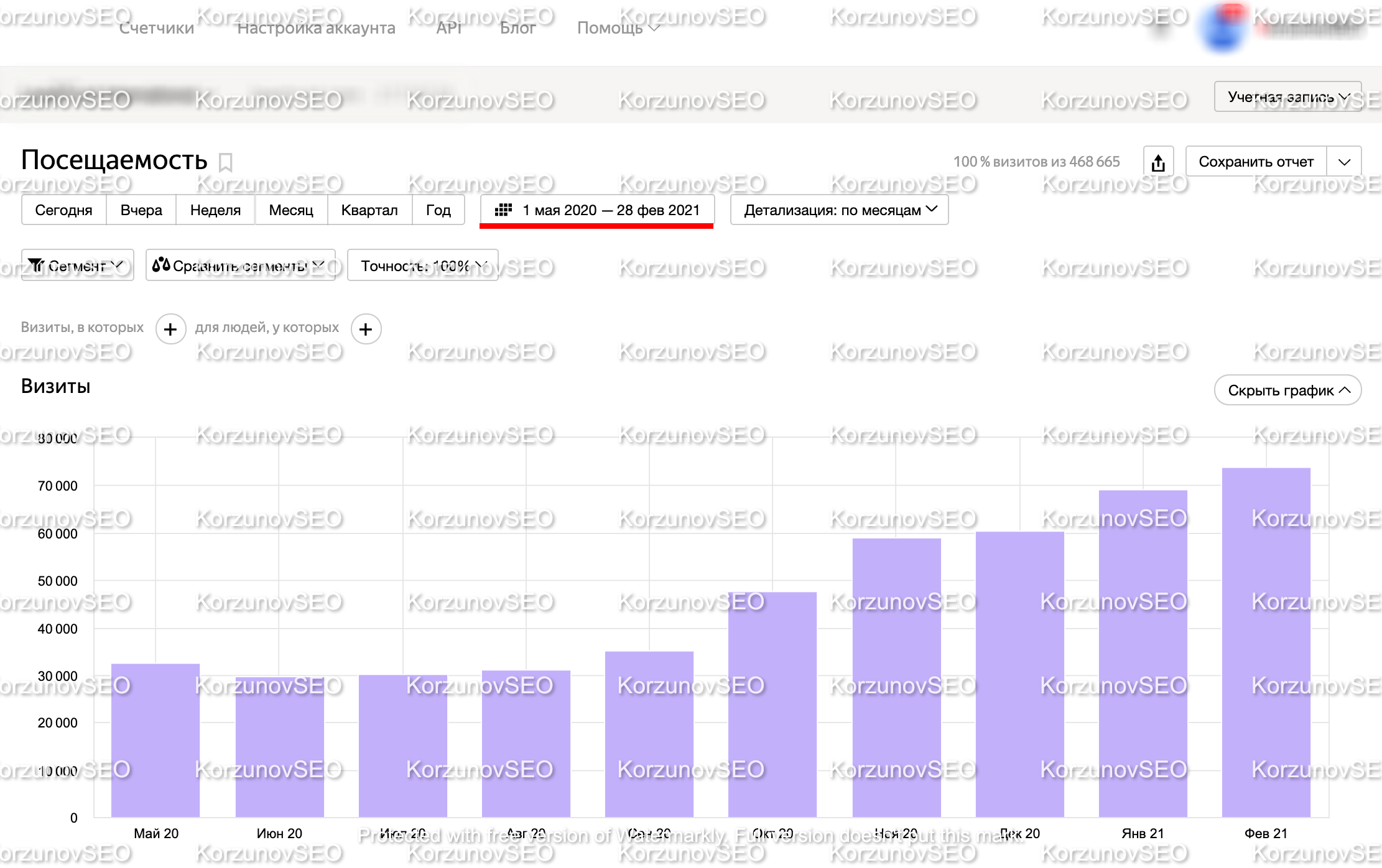Open Настройка аккаунта in top menu
The width and height of the screenshot is (1382, 868).
click(x=316, y=28)
